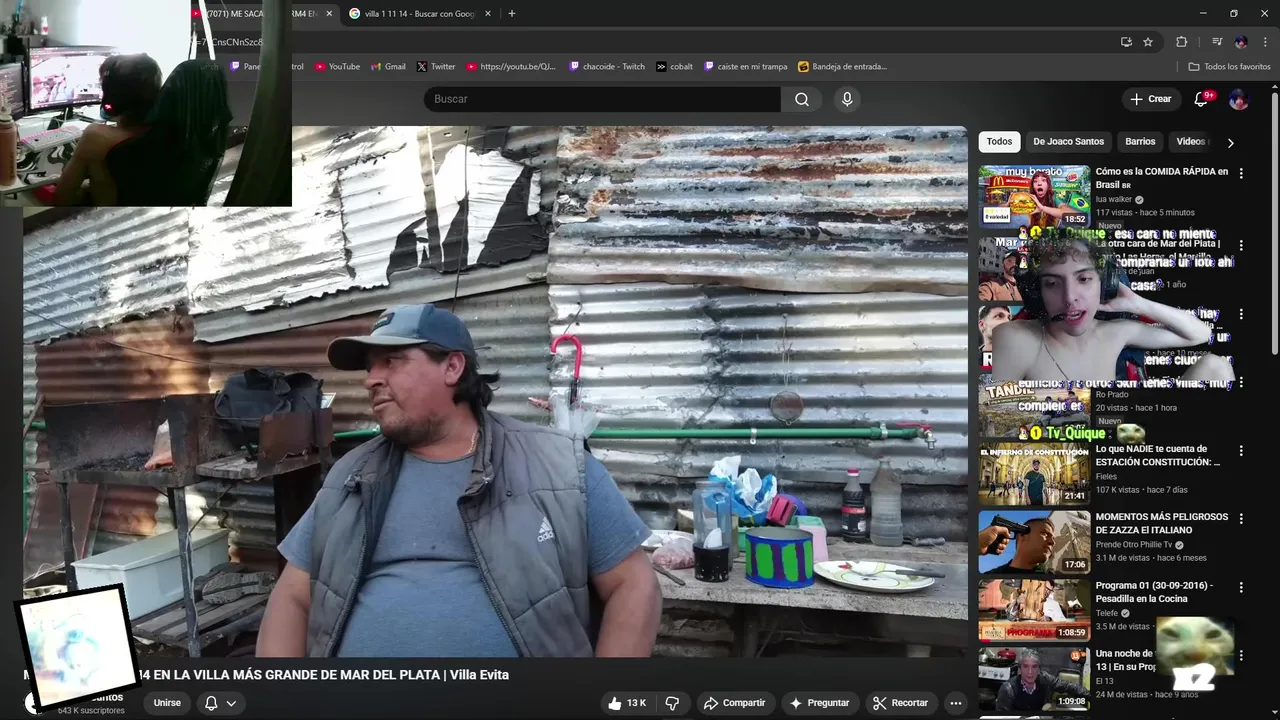
Task: Open Gmail bookmark
Action: pyautogui.click(x=388, y=67)
